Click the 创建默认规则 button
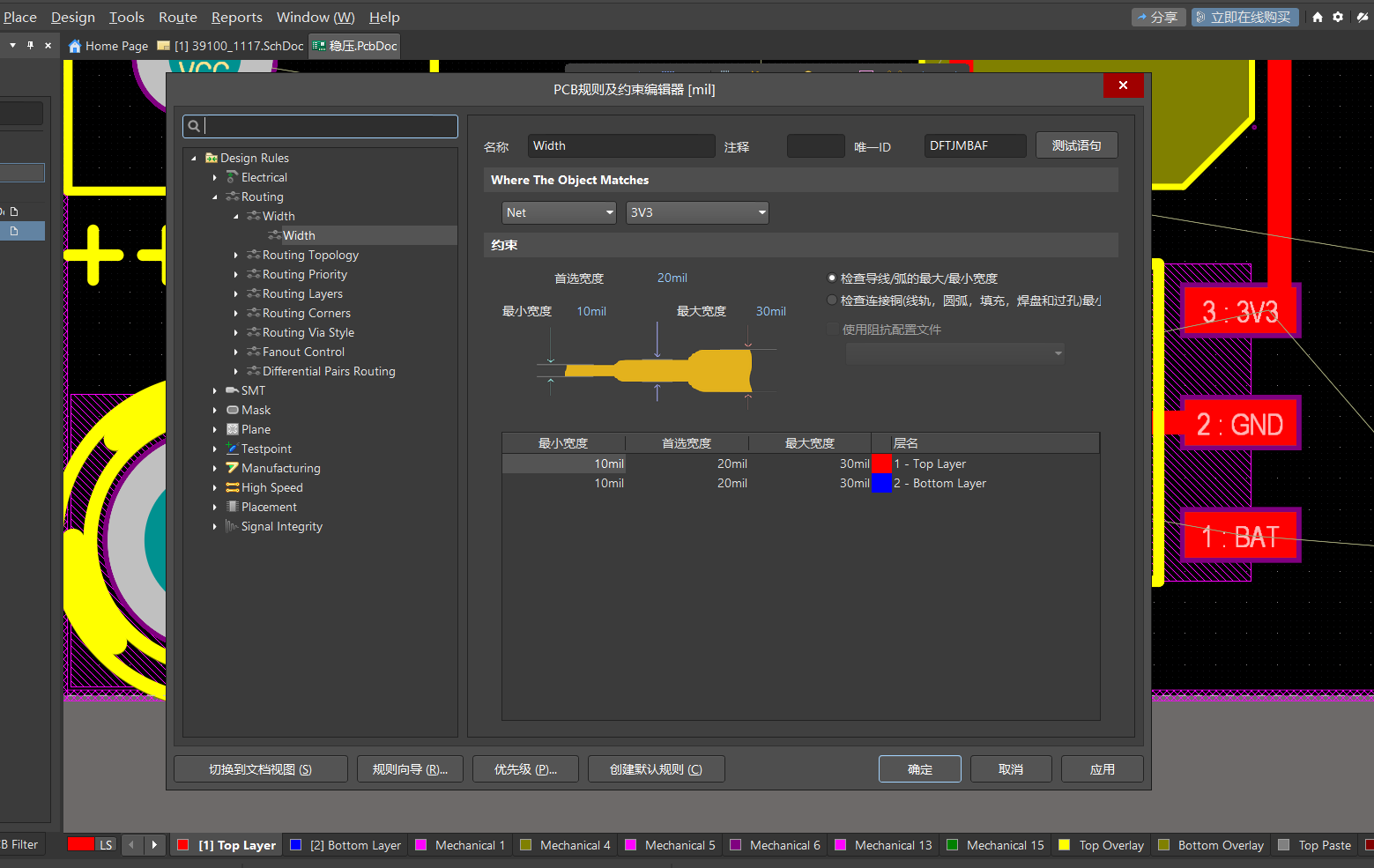The height and width of the screenshot is (868, 1374). [x=656, y=768]
